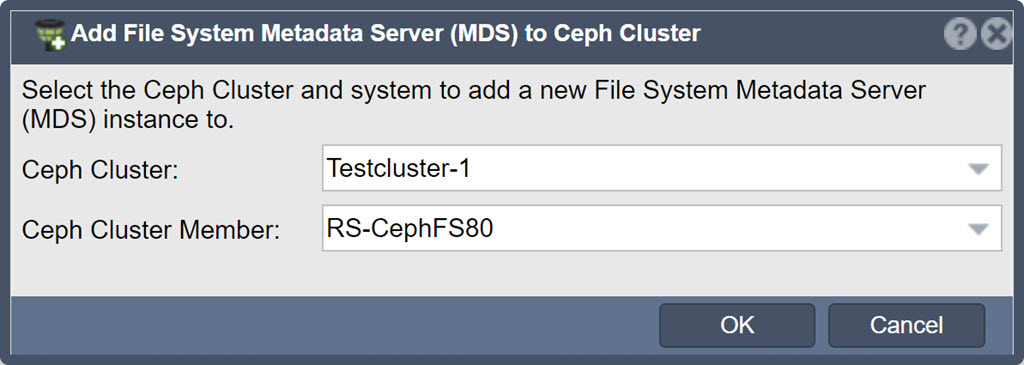1024x365 pixels.
Task: Click the 'Ceph Cluster Member:' field label
Action: tap(151, 230)
